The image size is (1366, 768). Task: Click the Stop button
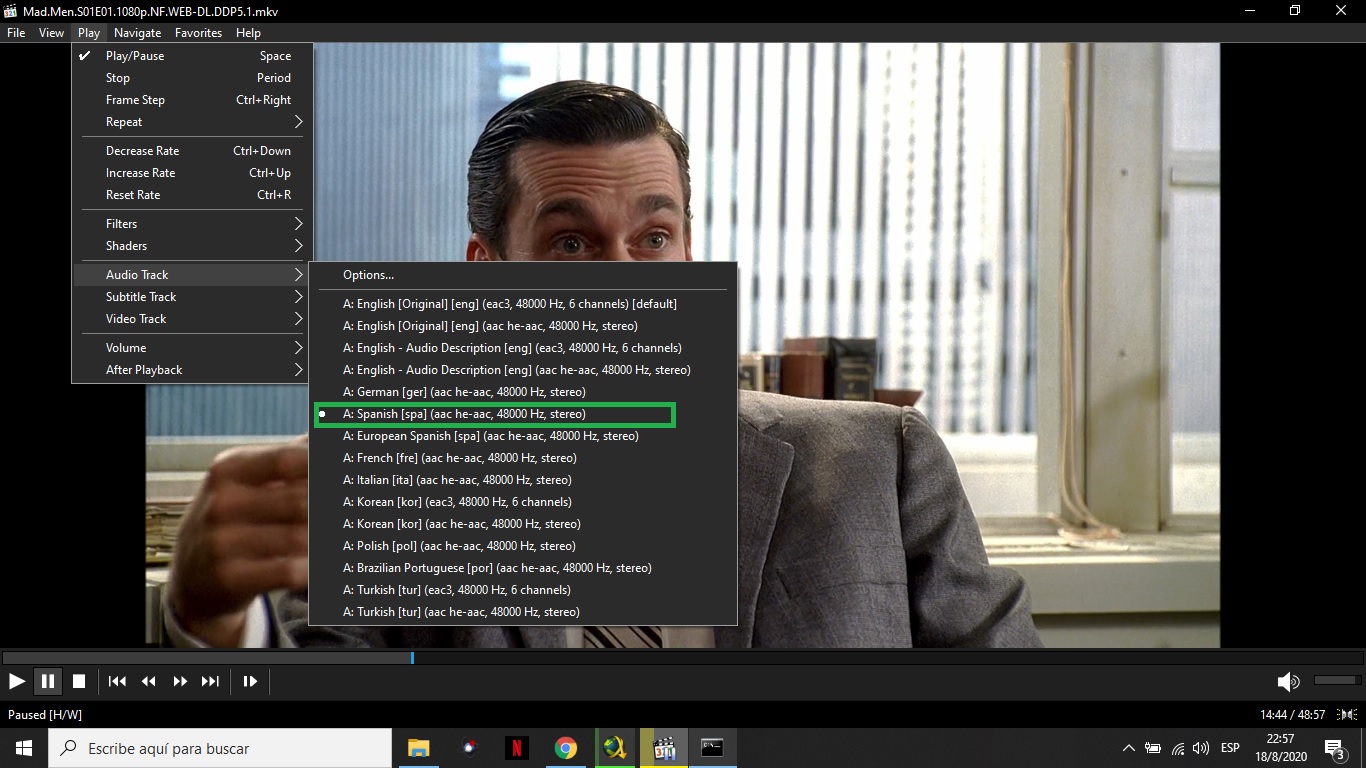pos(79,681)
